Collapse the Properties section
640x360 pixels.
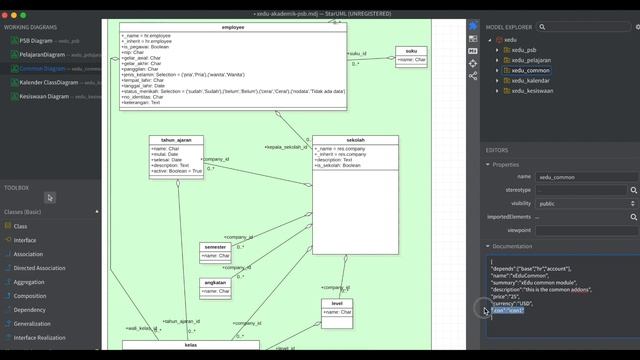[x=488, y=164]
